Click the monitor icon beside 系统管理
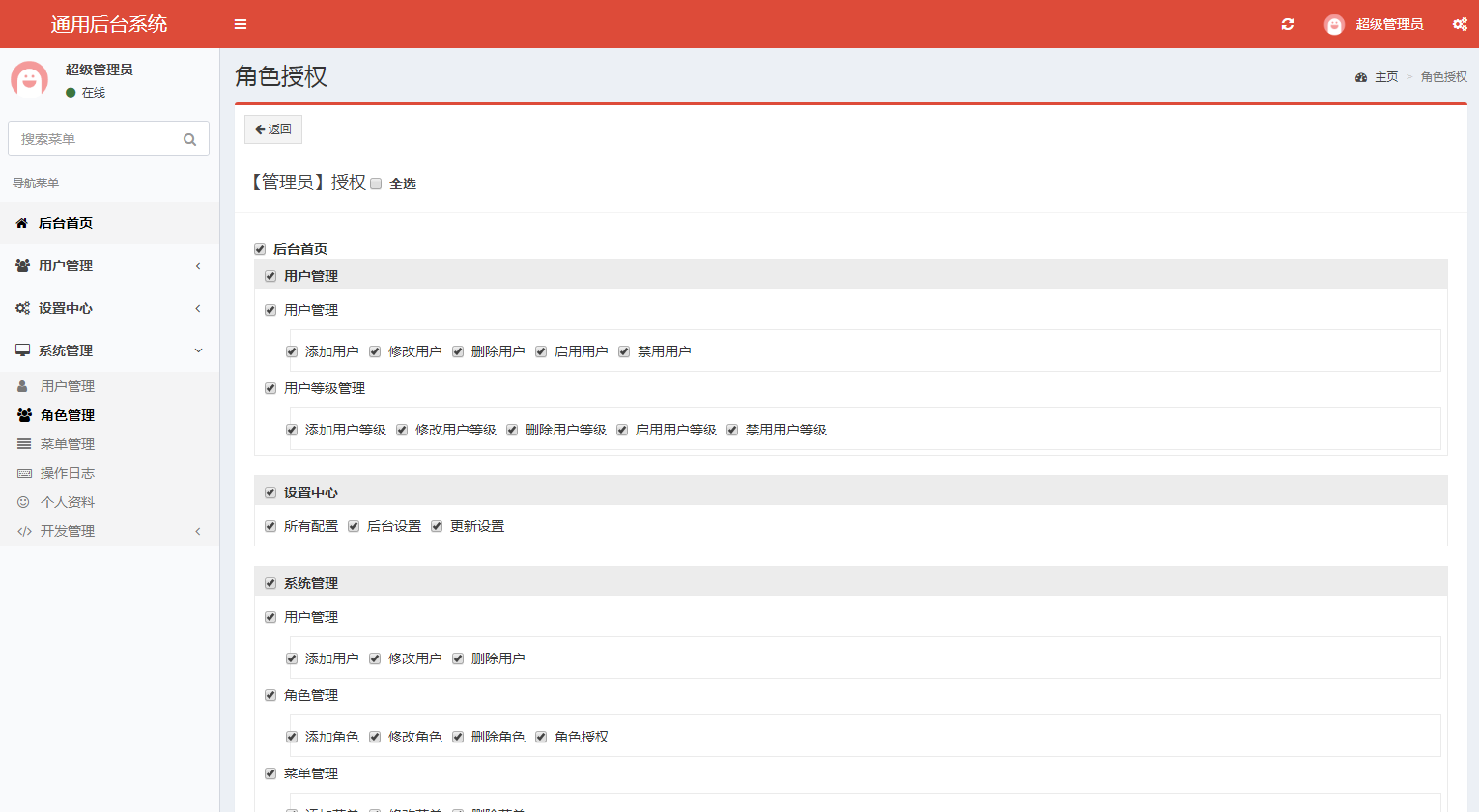 (22, 350)
